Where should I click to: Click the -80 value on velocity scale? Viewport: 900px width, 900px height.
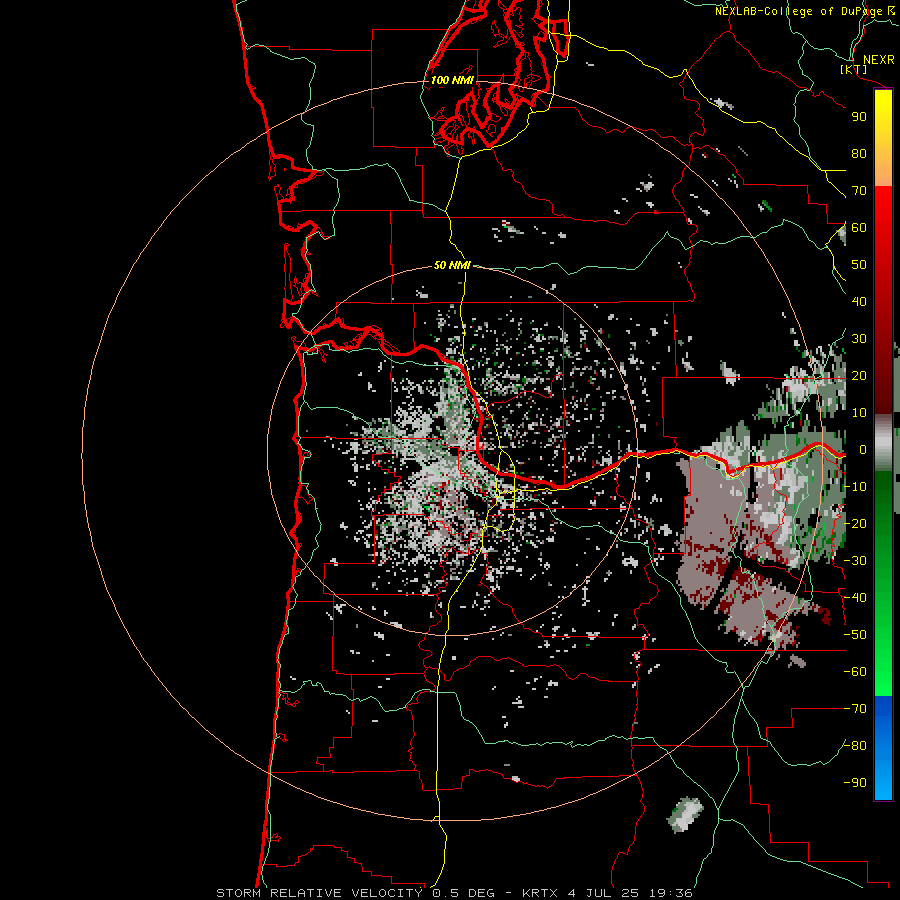(x=855, y=746)
